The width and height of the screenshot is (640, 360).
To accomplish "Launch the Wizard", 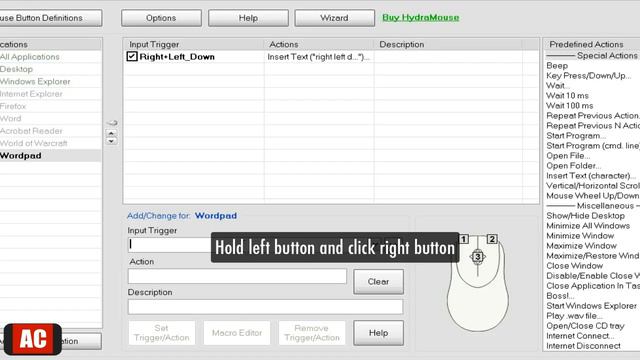I will [x=334, y=18].
